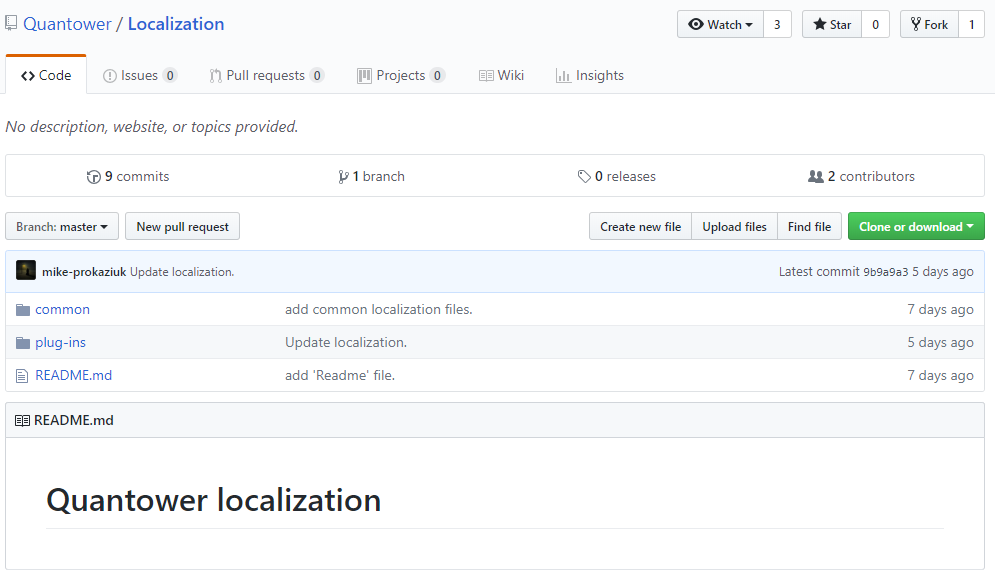Switch to the Issues tab
Screen dimensions: 995x577
pyautogui.click(x=139, y=76)
